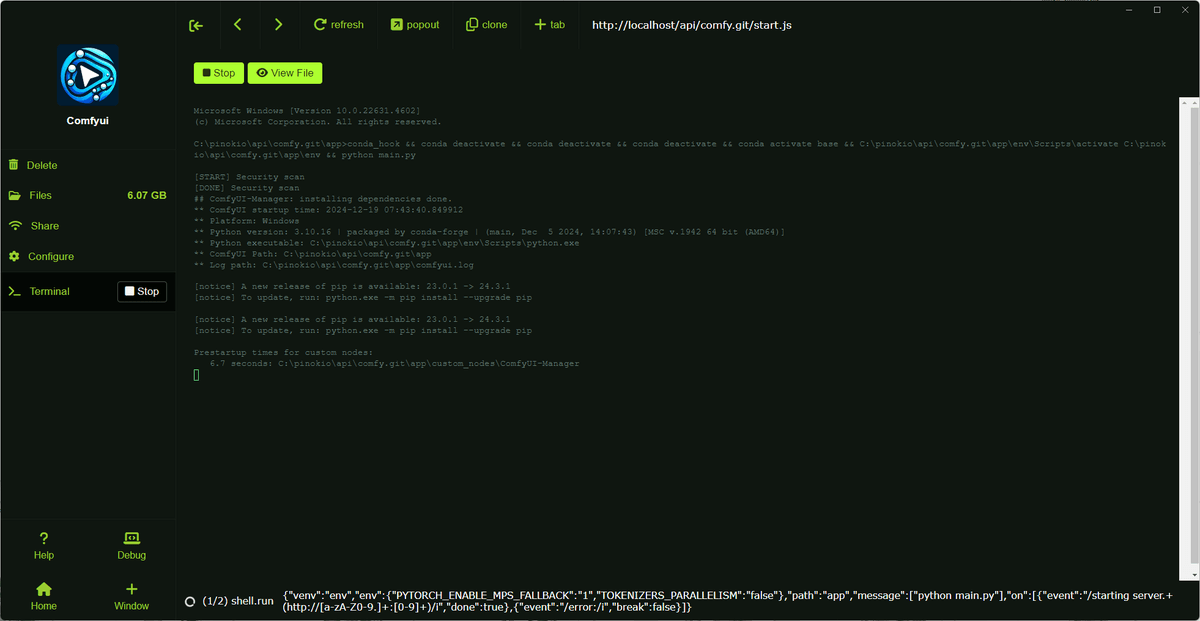
Task: Refresh the current page
Action: click(x=338, y=24)
